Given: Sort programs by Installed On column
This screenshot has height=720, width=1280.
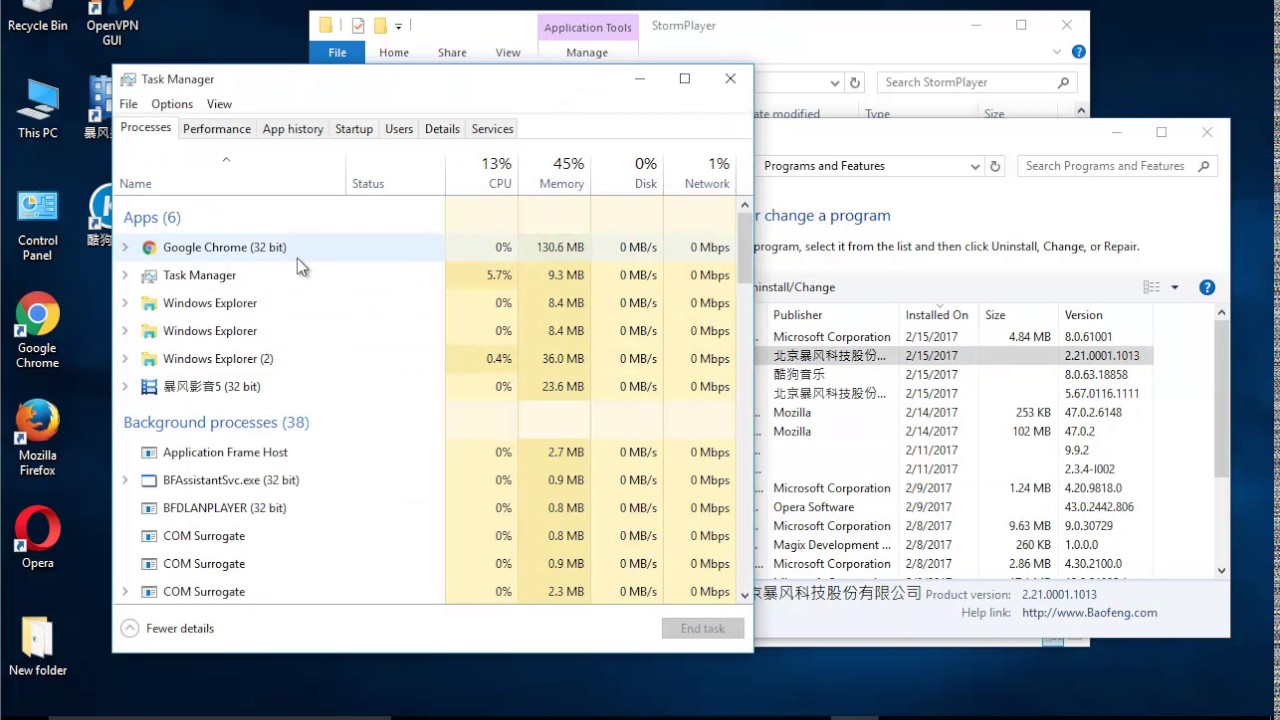Looking at the screenshot, I should pyautogui.click(x=938, y=314).
